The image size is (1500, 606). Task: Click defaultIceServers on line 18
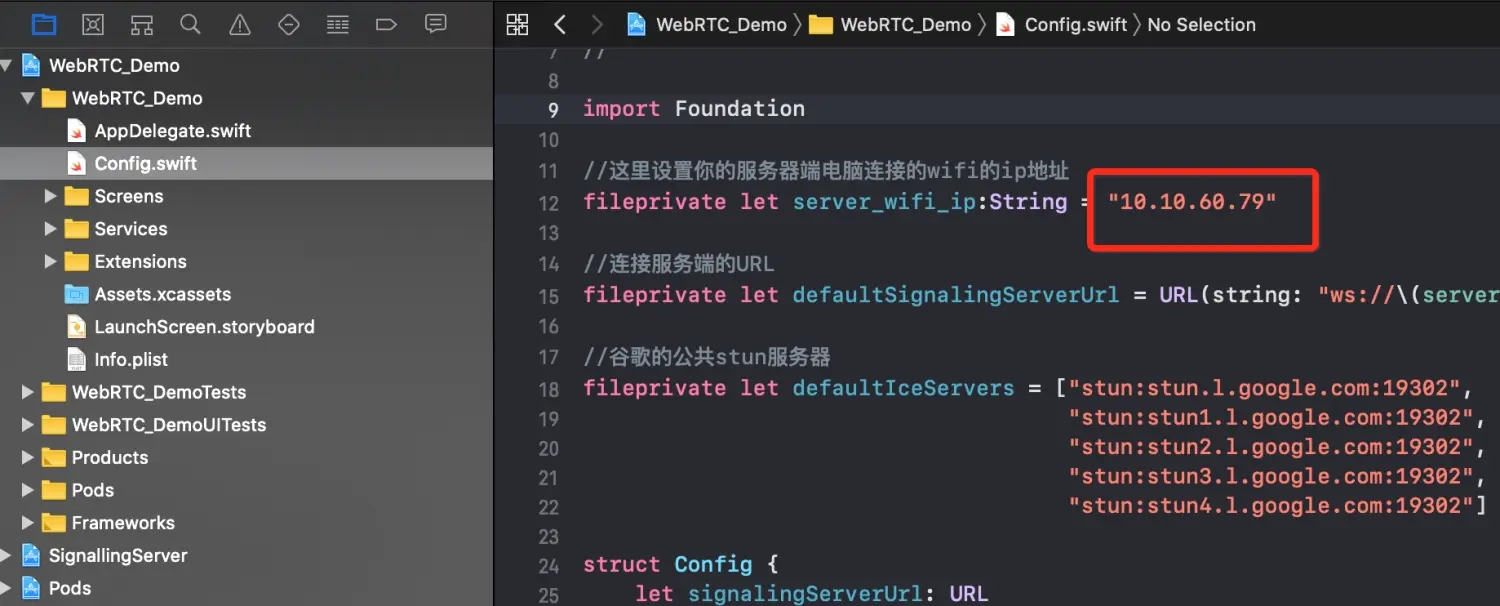point(903,388)
